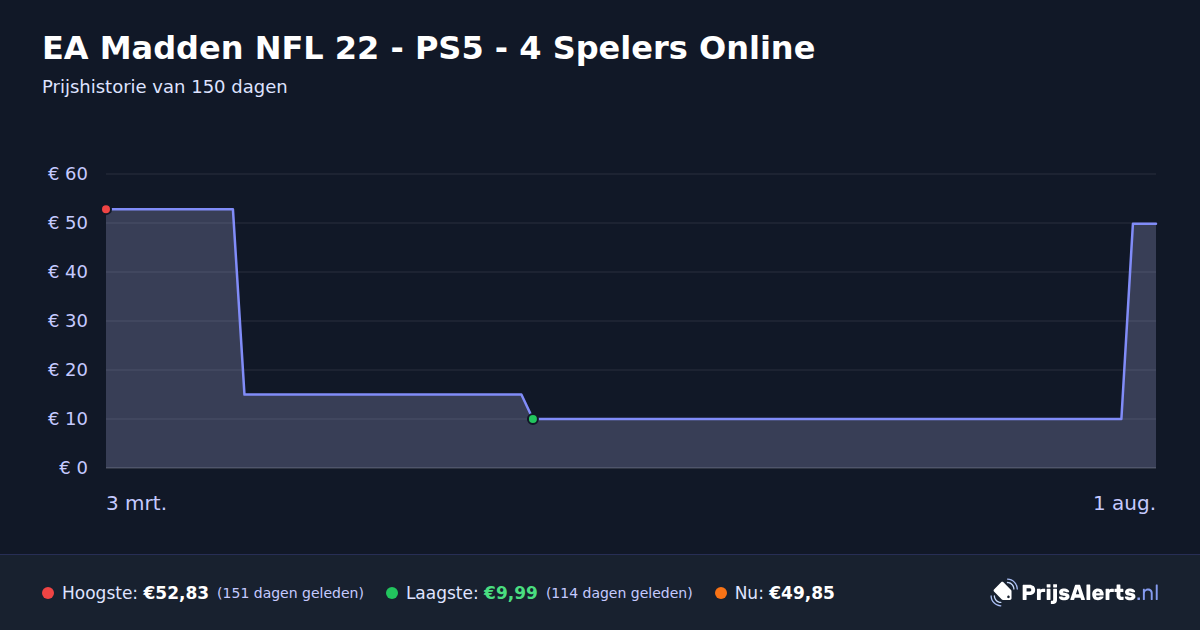The width and height of the screenshot is (1200, 630).
Task: Click the Prijshistorie van 150 dagen subtitle
Action: pyautogui.click(x=165, y=87)
